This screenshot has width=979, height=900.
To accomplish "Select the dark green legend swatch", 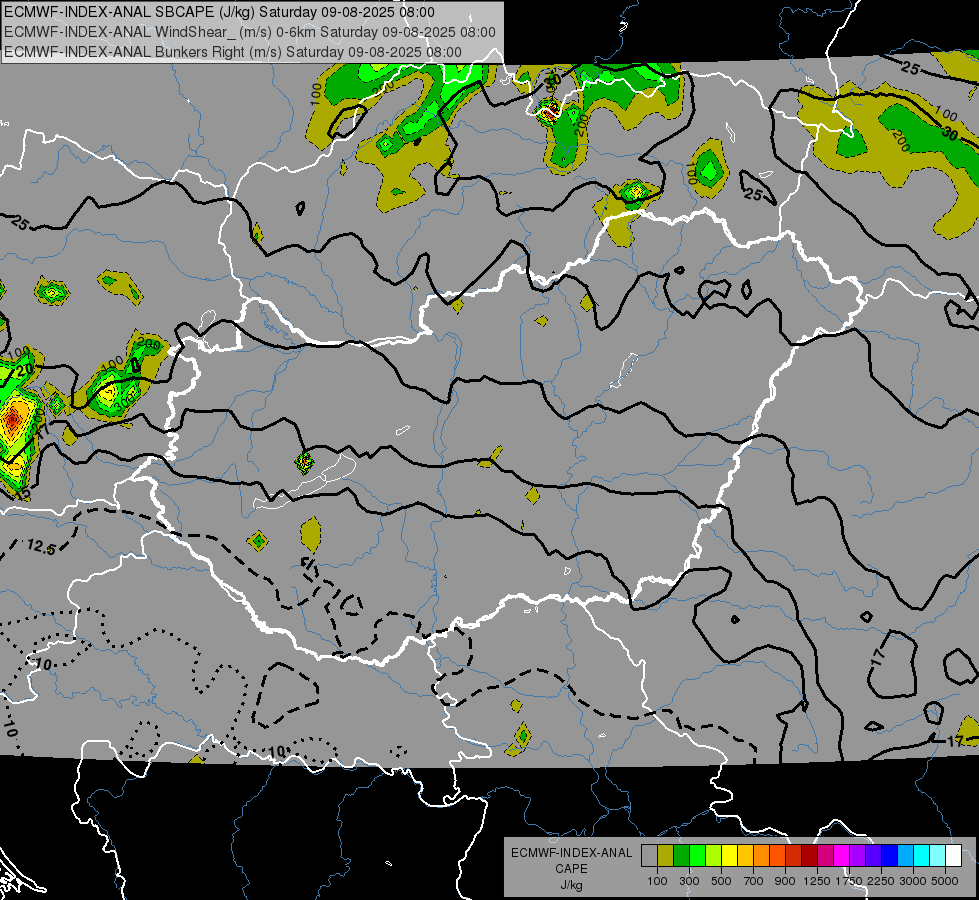I will pyautogui.click(x=681, y=855).
